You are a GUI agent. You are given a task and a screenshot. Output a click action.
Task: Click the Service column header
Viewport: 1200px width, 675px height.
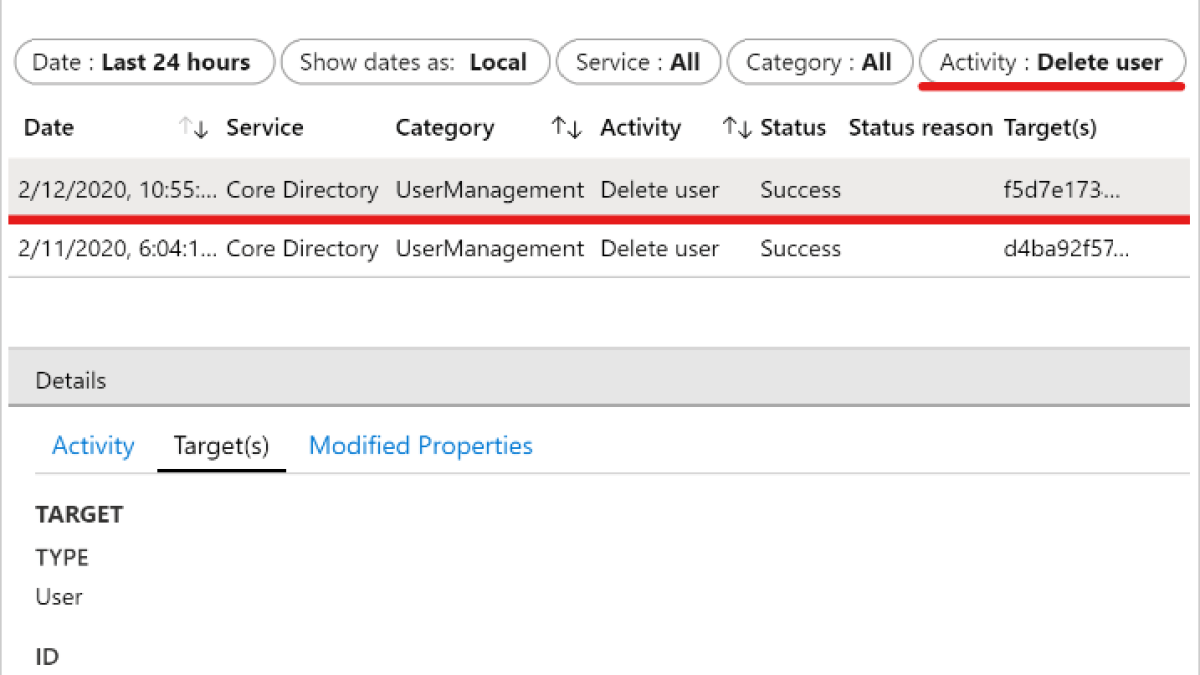264,128
